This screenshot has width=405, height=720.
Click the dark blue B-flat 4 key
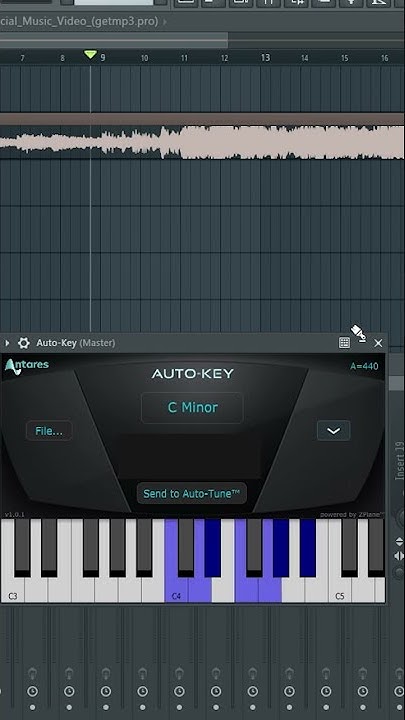[308, 546]
